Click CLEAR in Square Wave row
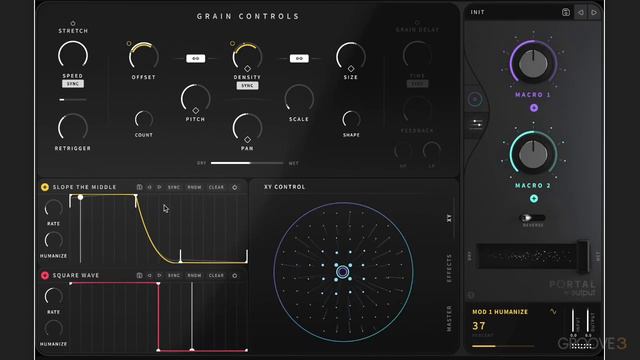This screenshot has height=360, width=640. (216, 276)
